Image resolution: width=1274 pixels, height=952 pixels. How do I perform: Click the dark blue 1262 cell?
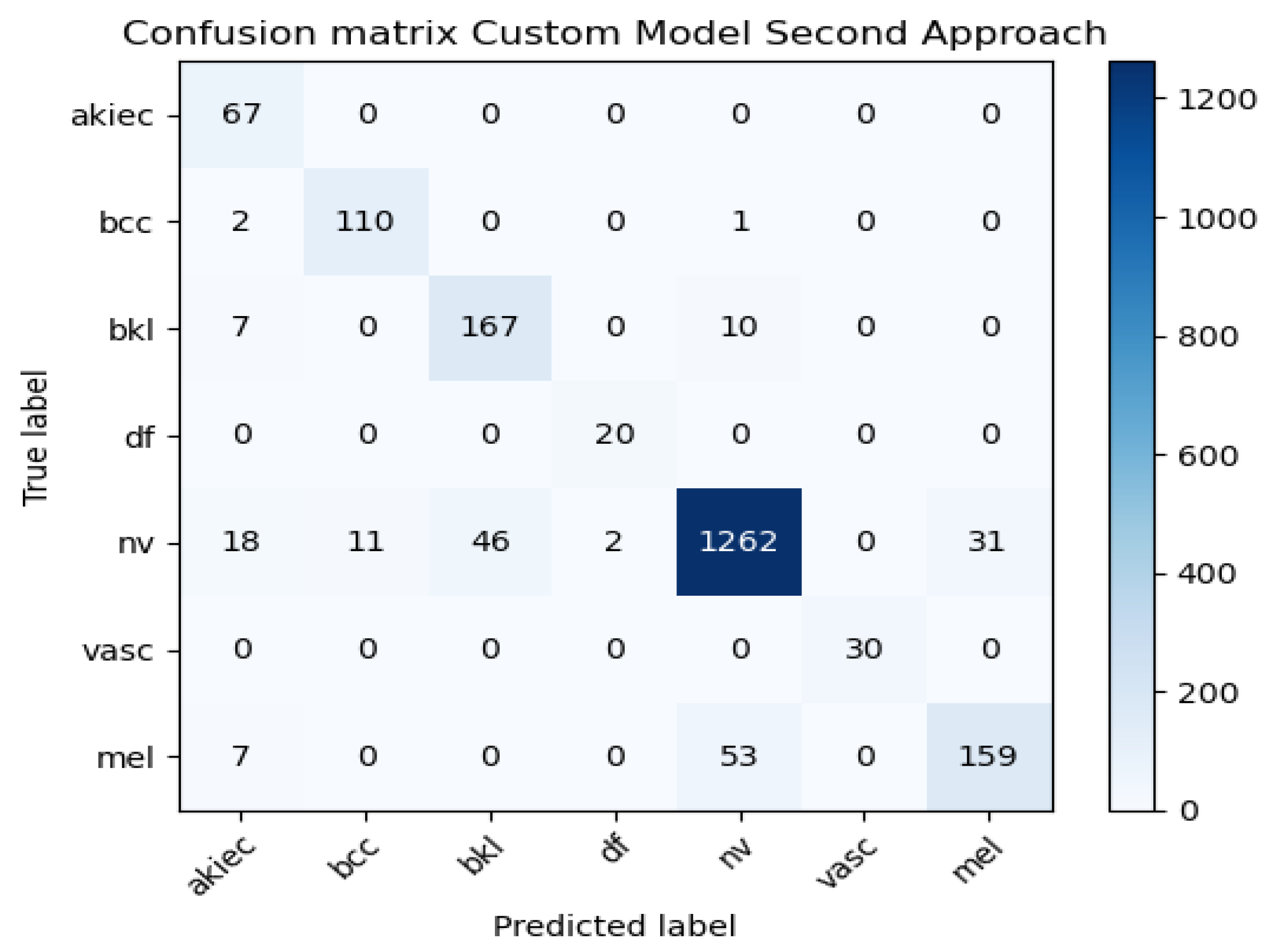pyautogui.click(x=738, y=541)
